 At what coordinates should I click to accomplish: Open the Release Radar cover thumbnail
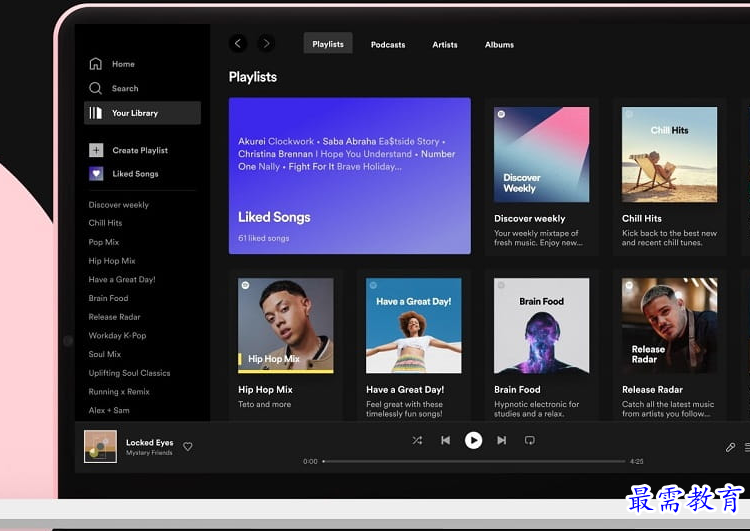669,326
